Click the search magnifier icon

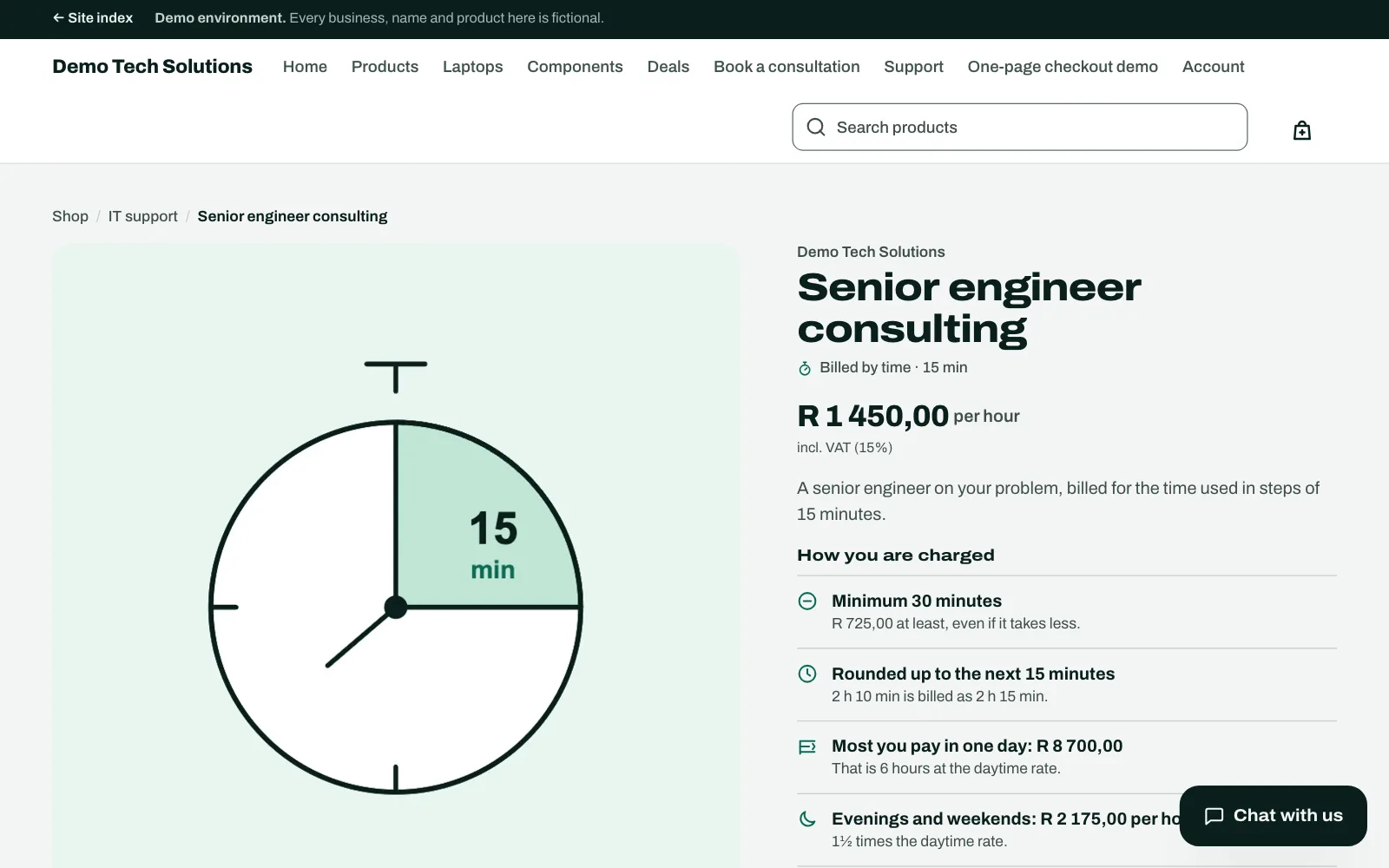816,128
